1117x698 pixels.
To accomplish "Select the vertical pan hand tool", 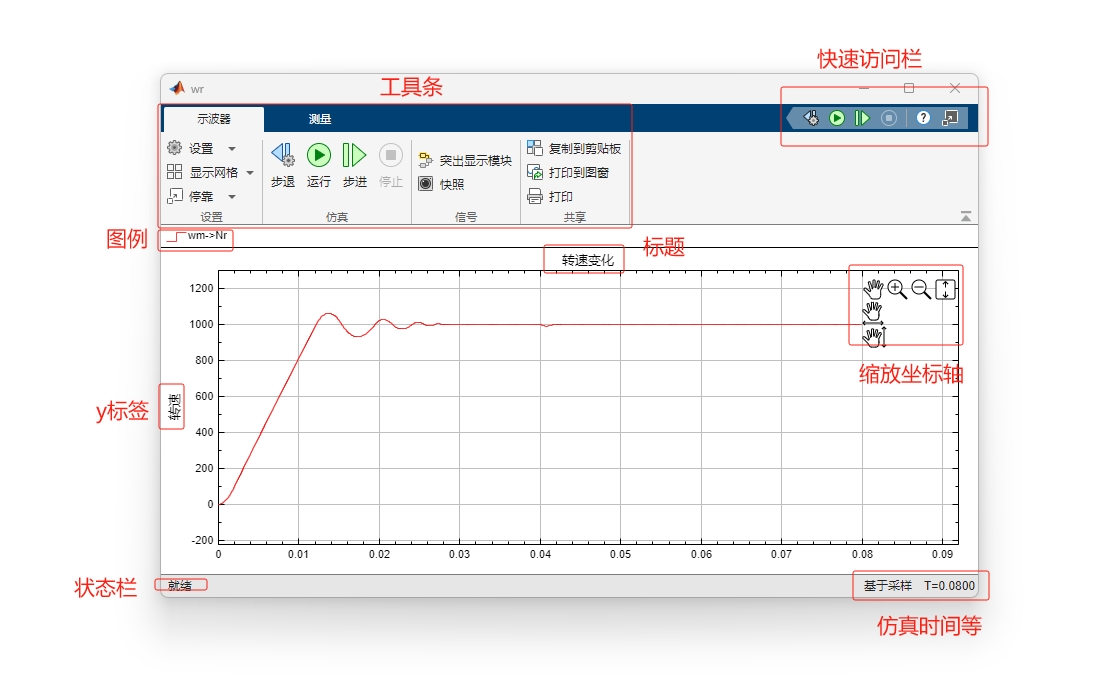I will [874, 337].
